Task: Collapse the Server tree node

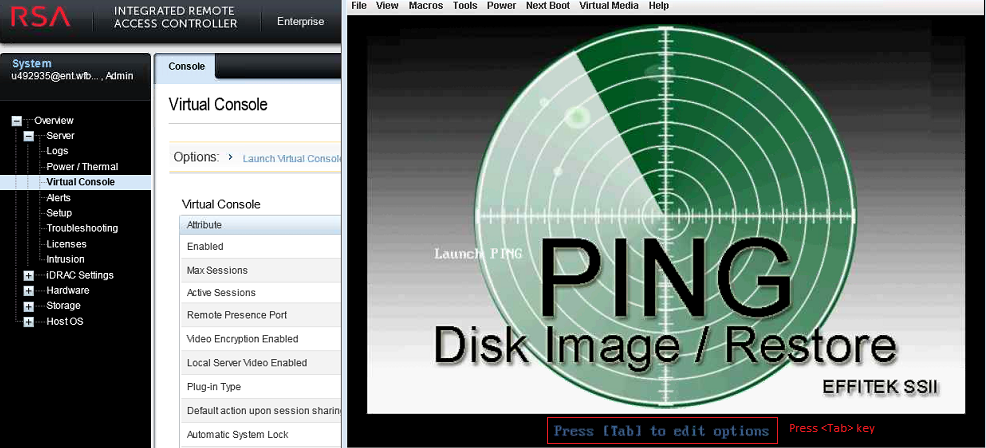Action: pyautogui.click(x=28, y=136)
